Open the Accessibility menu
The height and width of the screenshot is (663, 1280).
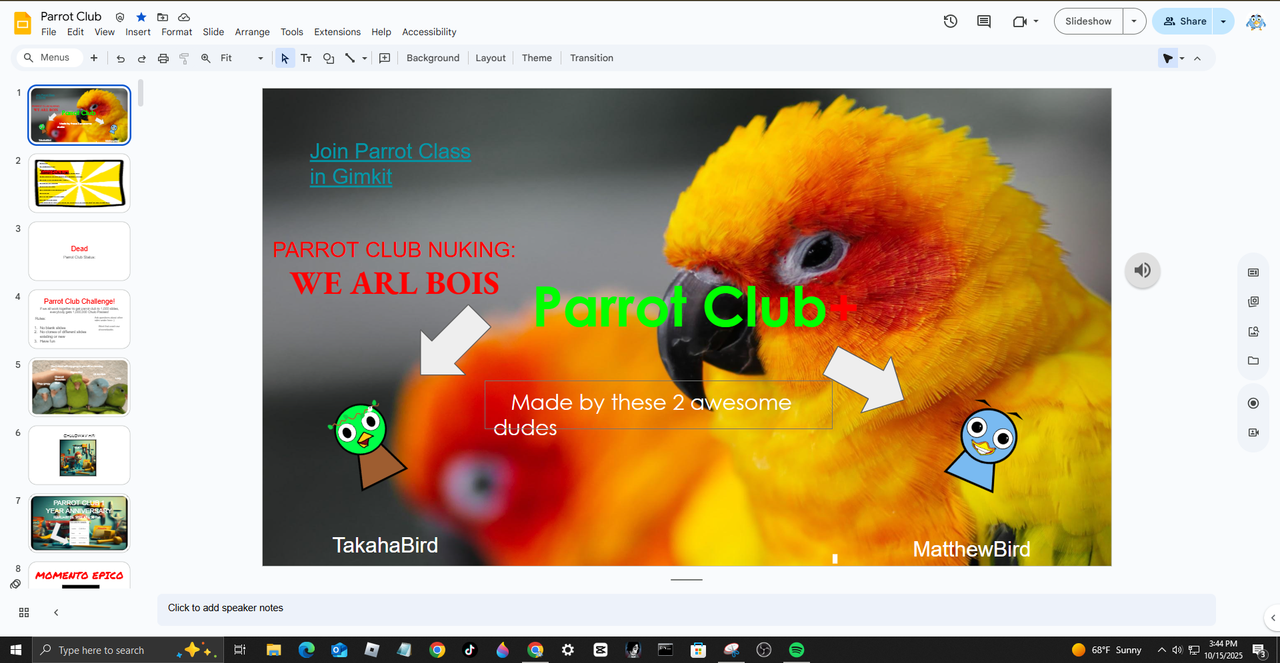[x=429, y=32]
